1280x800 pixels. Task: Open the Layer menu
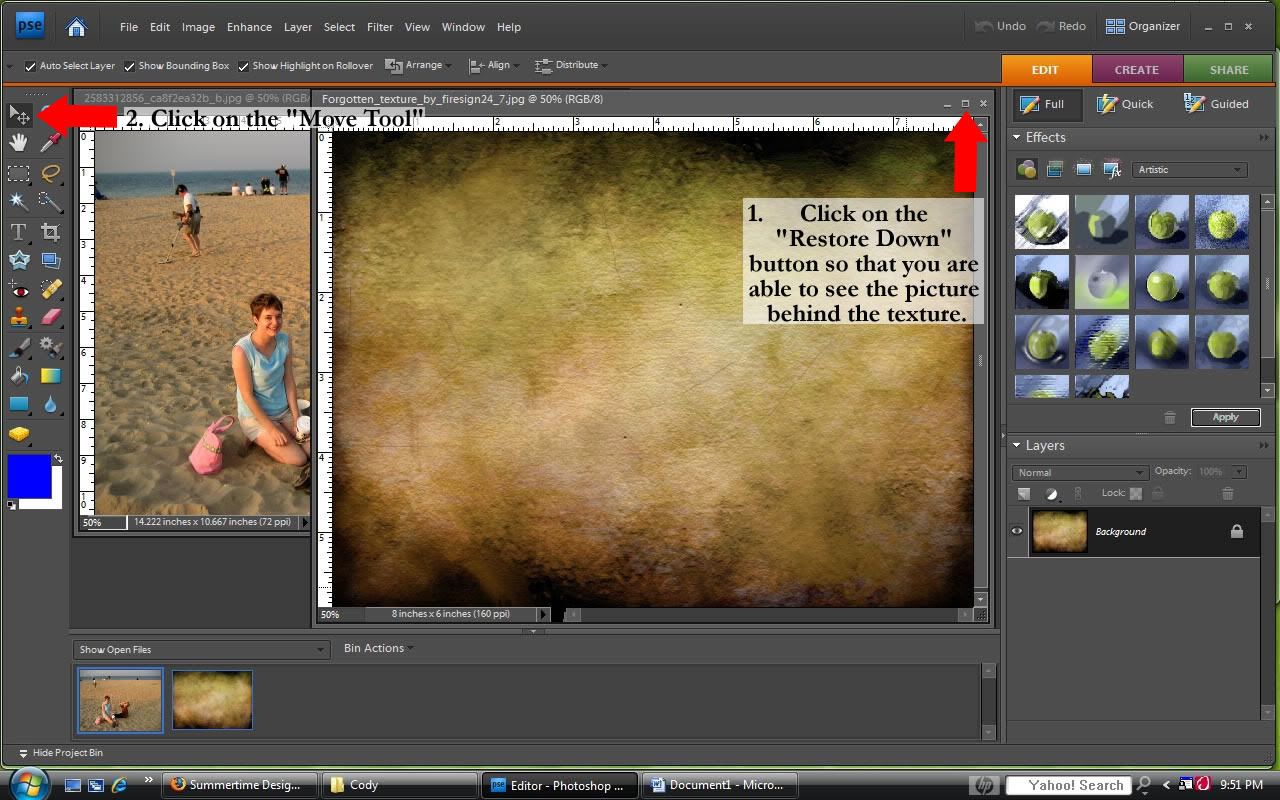tap(298, 27)
